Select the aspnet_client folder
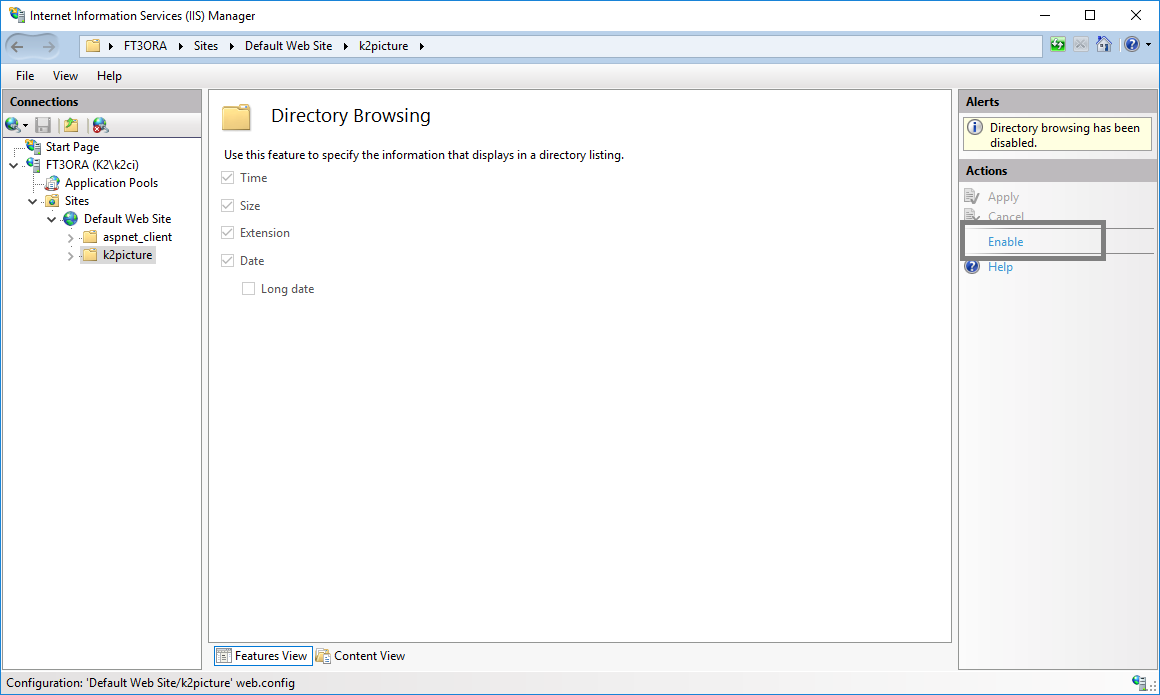This screenshot has width=1160, height=695. coord(138,237)
